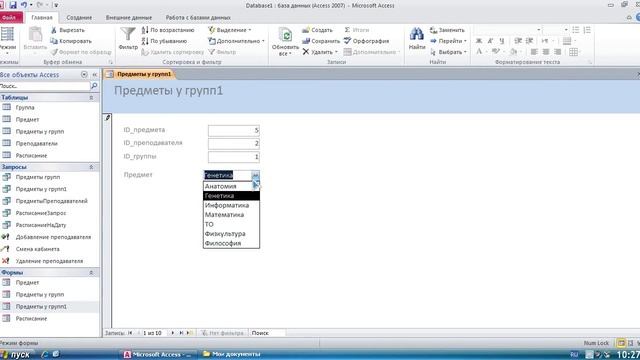Click the font color A icon
This screenshot has height=360, width=640.
pyautogui.click(x=480, y=52)
